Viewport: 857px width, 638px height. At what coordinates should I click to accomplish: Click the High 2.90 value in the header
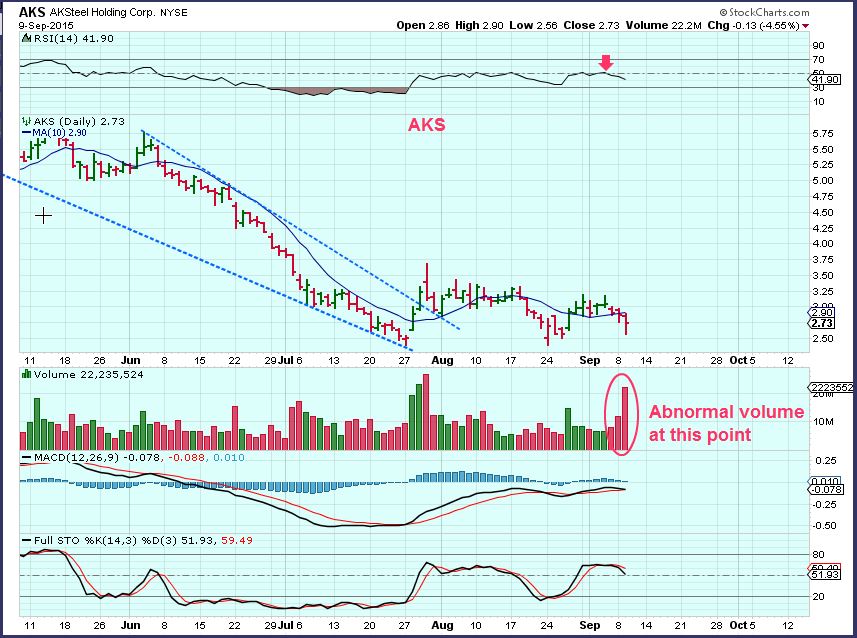(479, 25)
